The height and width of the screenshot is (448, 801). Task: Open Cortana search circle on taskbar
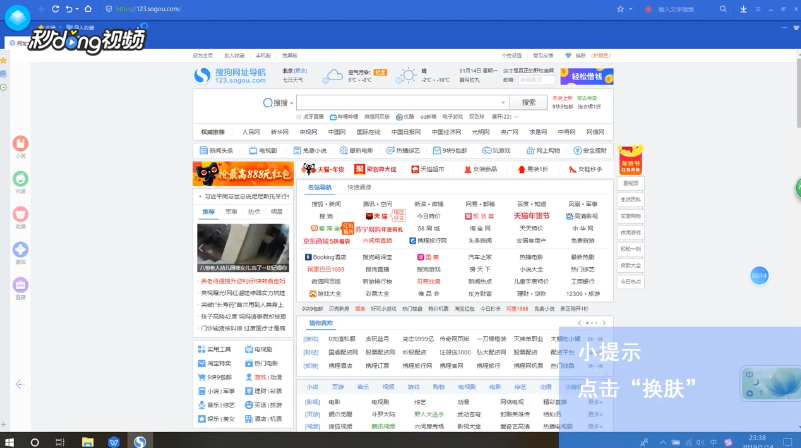click(35, 442)
